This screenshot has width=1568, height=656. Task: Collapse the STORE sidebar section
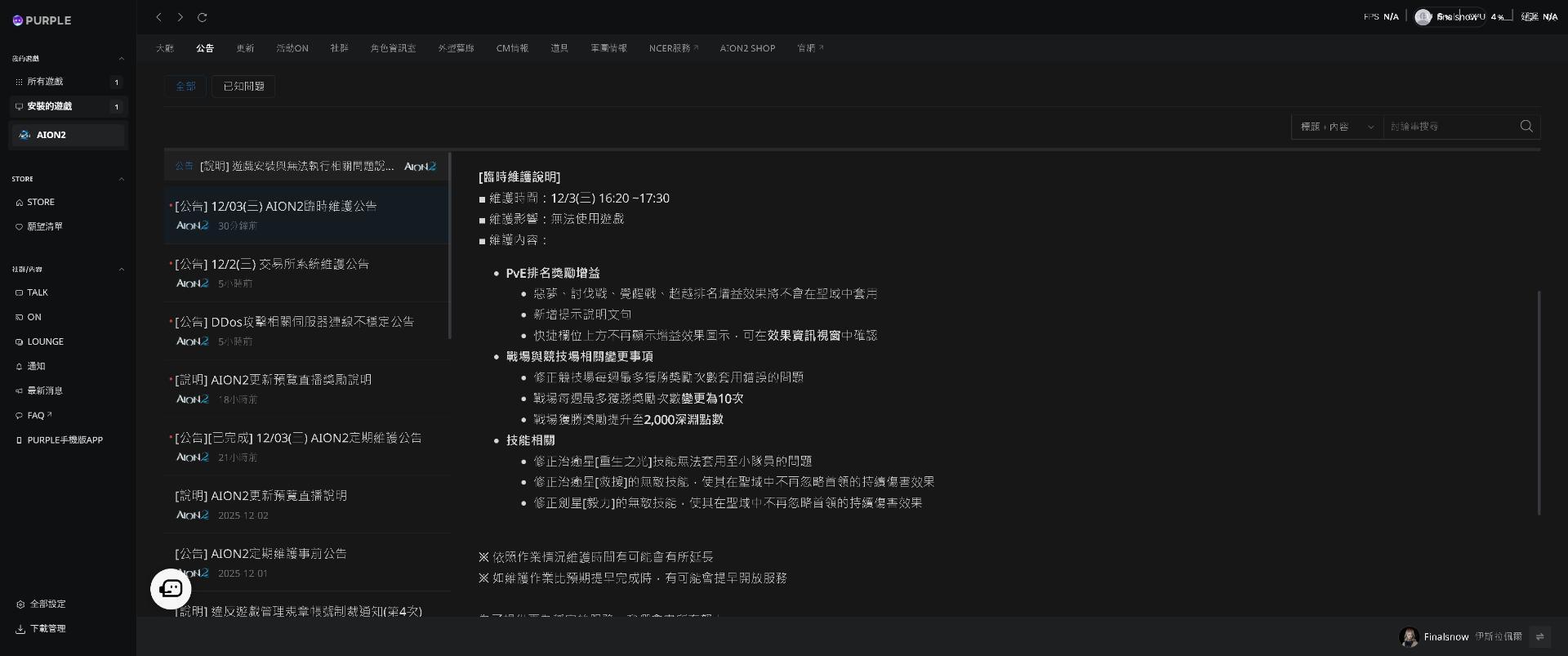(x=122, y=178)
